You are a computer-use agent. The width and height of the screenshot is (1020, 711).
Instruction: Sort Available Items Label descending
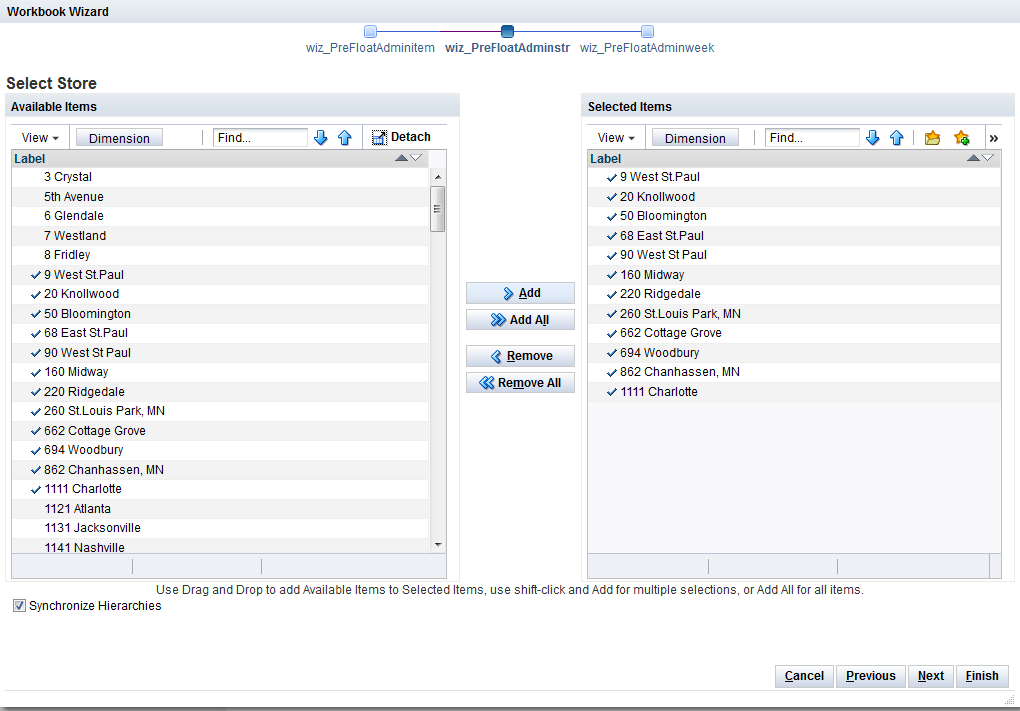point(416,158)
